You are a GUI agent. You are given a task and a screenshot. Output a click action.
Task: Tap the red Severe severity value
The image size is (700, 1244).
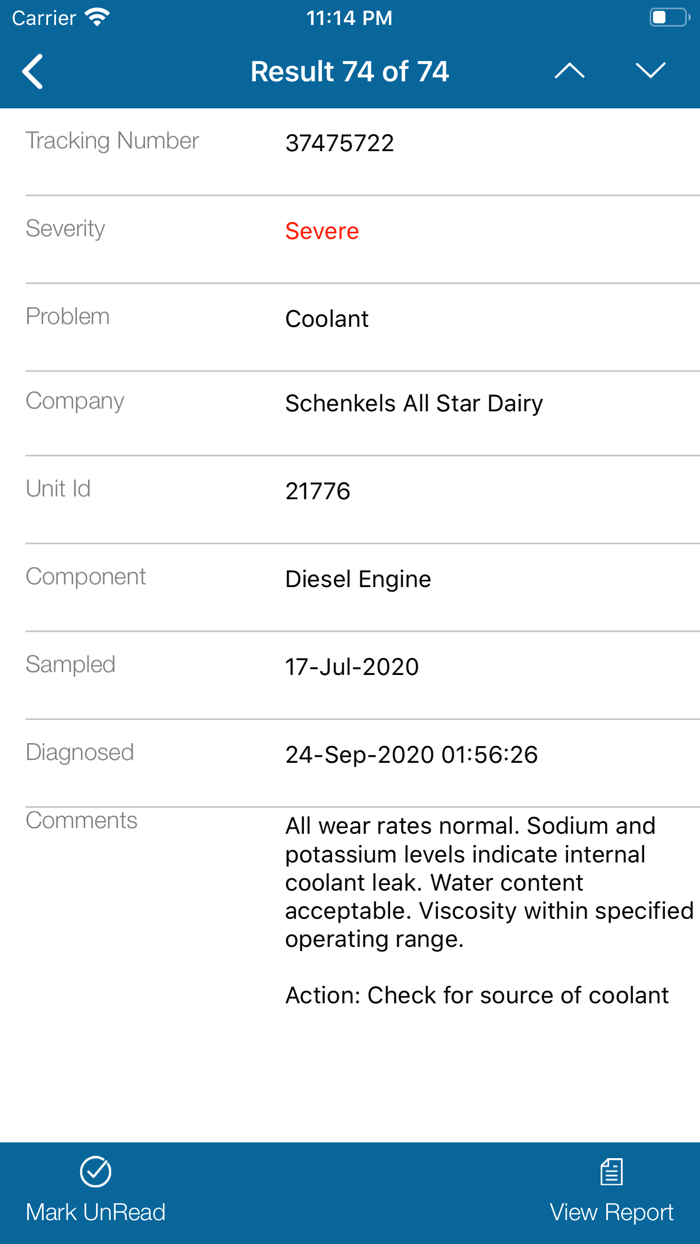(321, 231)
